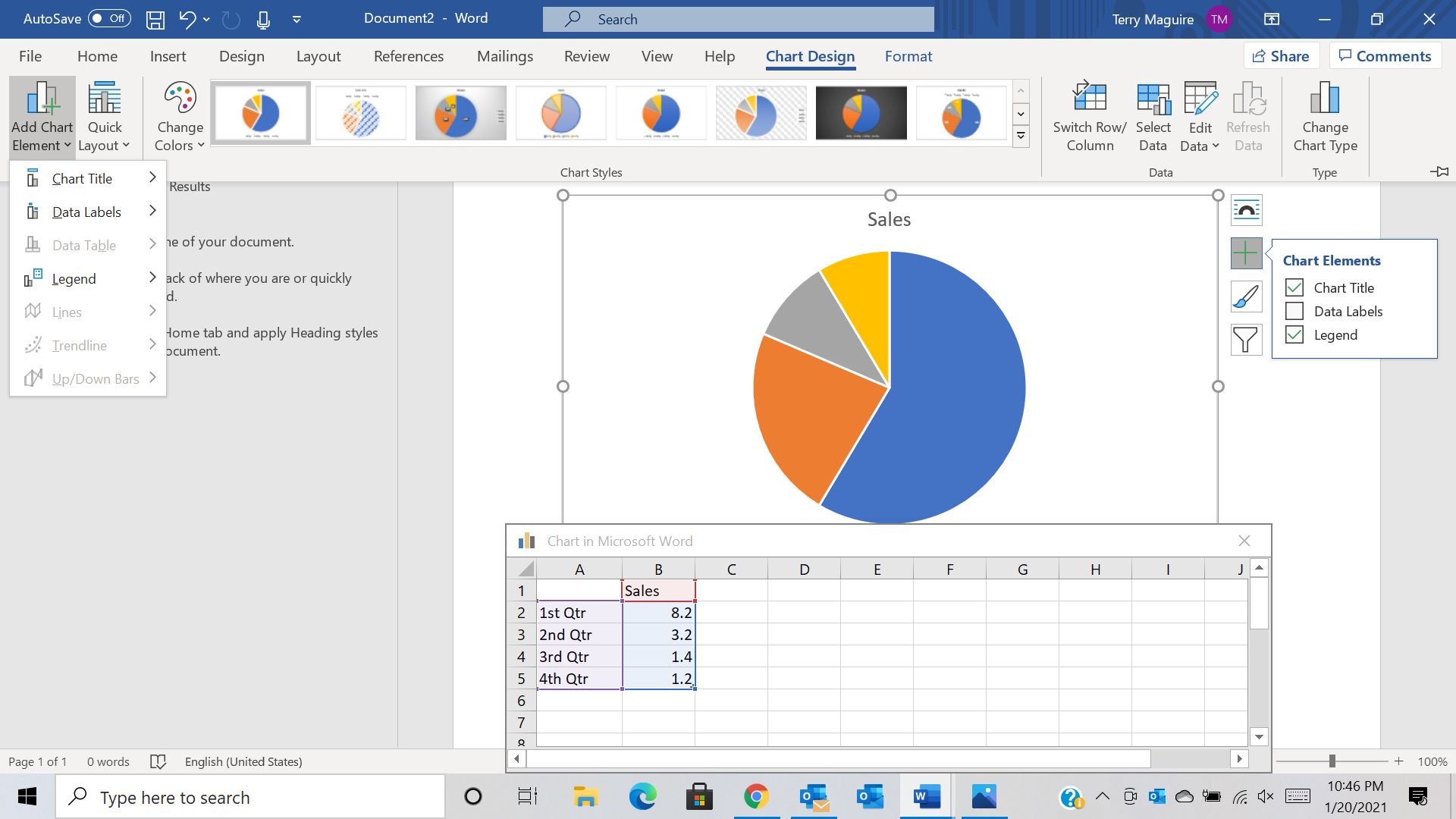The width and height of the screenshot is (1456, 819).
Task: Enable the Data Labels checkbox
Action: point(1294,312)
